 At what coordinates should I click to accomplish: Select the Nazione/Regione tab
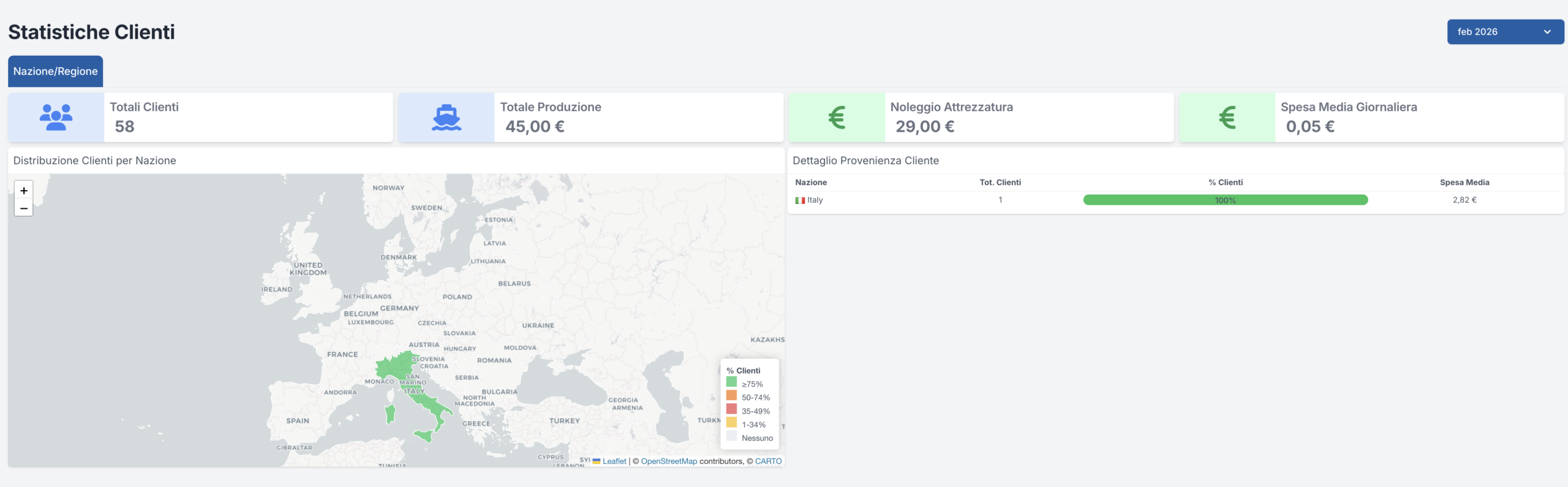(x=55, y=71)
